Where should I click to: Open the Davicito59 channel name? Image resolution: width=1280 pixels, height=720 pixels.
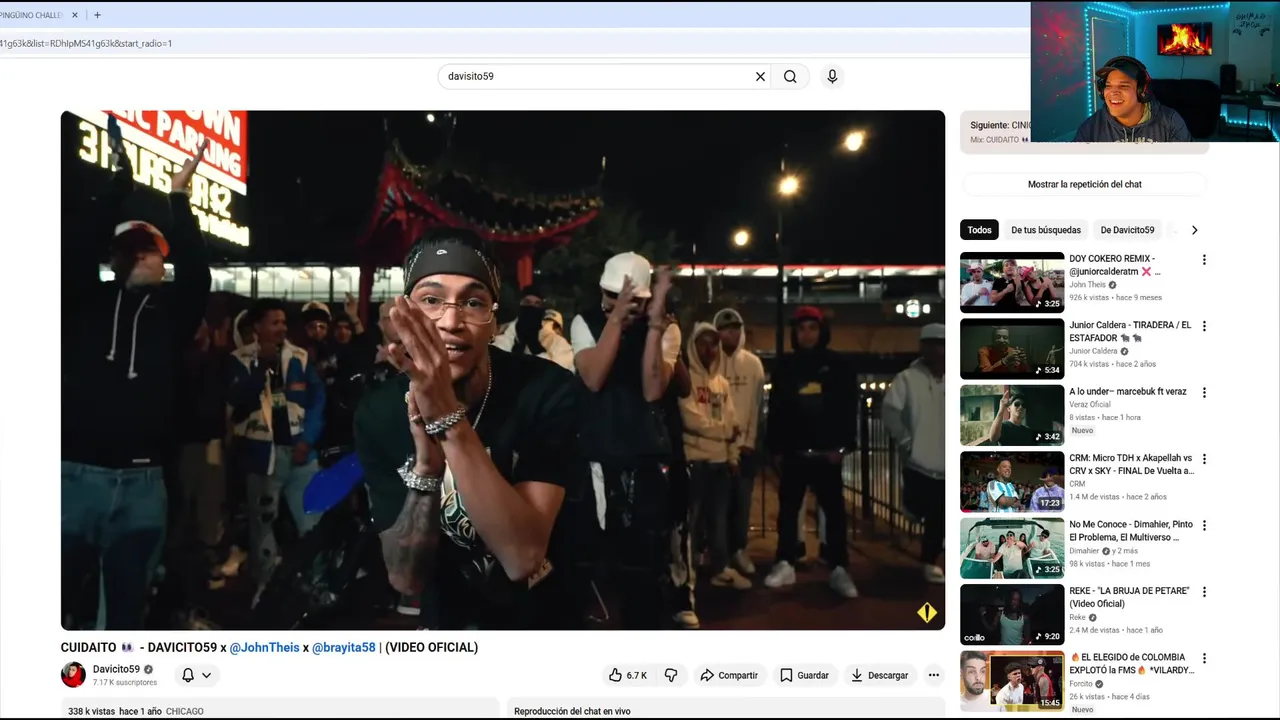116,669
